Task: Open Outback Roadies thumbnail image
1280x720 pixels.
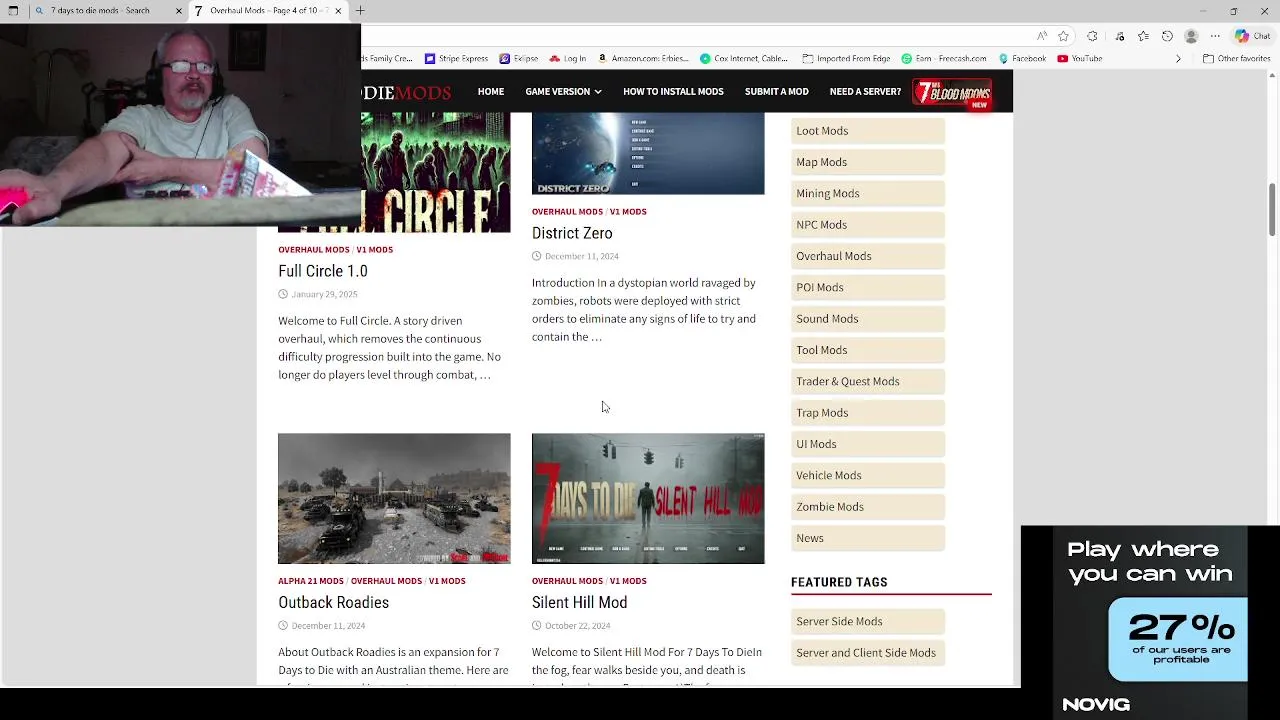Action: pyautogui.click(x=394, y=498)
